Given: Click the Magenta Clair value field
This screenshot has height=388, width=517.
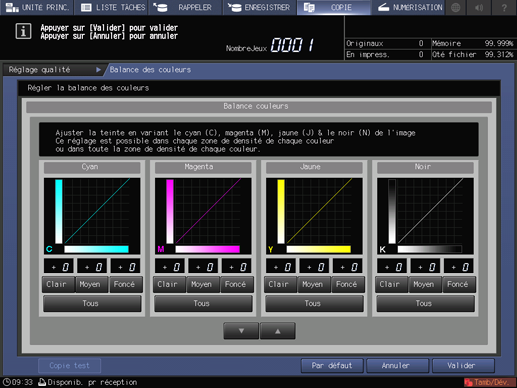Looking at the screenshot, I should pyautogui.click(x=170, y=266).
